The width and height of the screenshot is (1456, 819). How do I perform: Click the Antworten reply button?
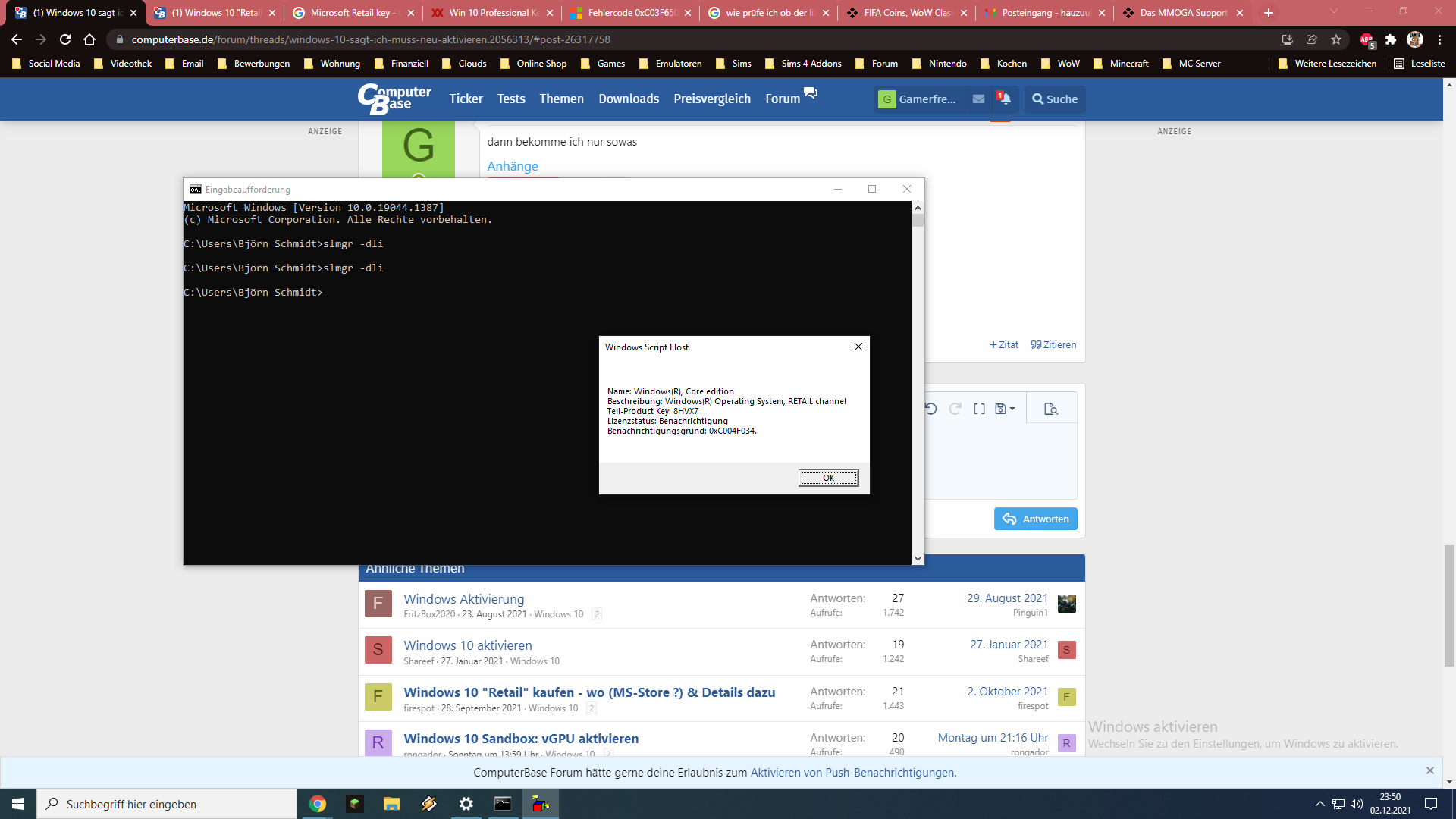[1035, 519]
